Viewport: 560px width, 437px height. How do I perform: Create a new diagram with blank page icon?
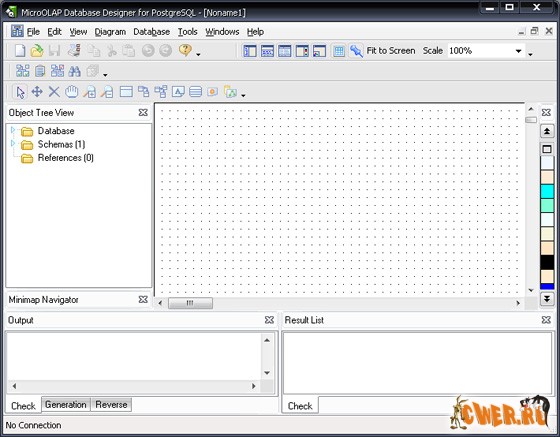click(x=20, y=51)
